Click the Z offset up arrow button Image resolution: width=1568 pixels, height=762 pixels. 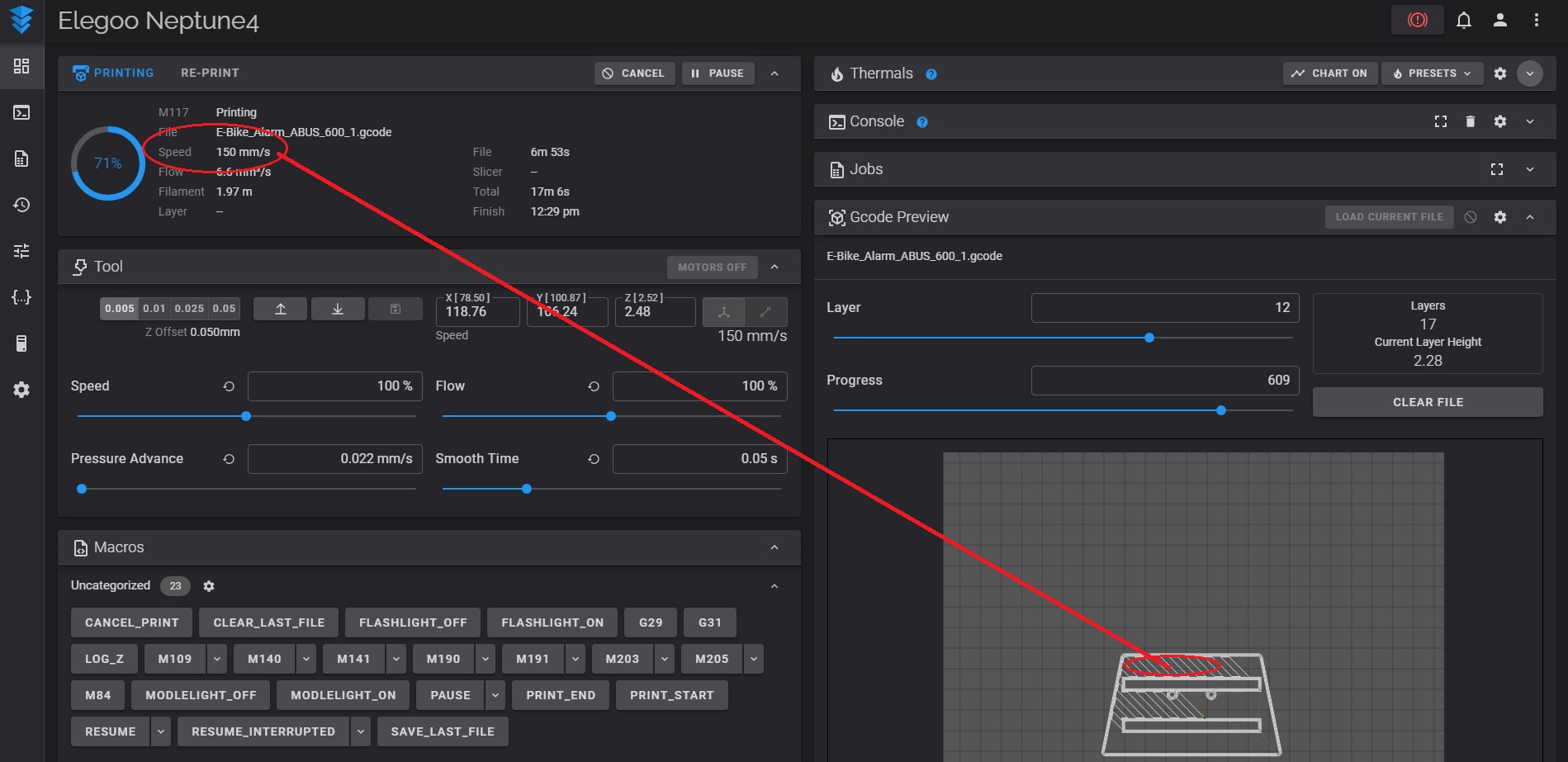(x=281, y=309)
